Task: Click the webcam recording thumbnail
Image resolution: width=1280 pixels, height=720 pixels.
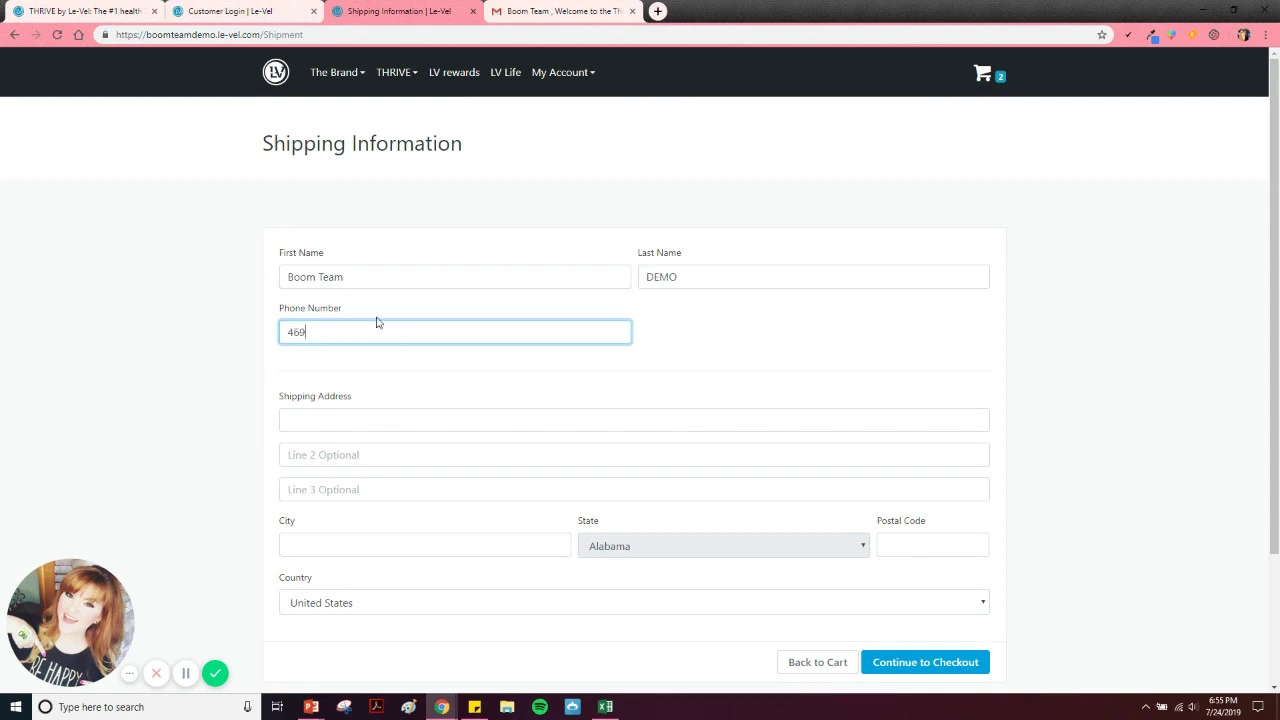Action: (x=70, y=622)
